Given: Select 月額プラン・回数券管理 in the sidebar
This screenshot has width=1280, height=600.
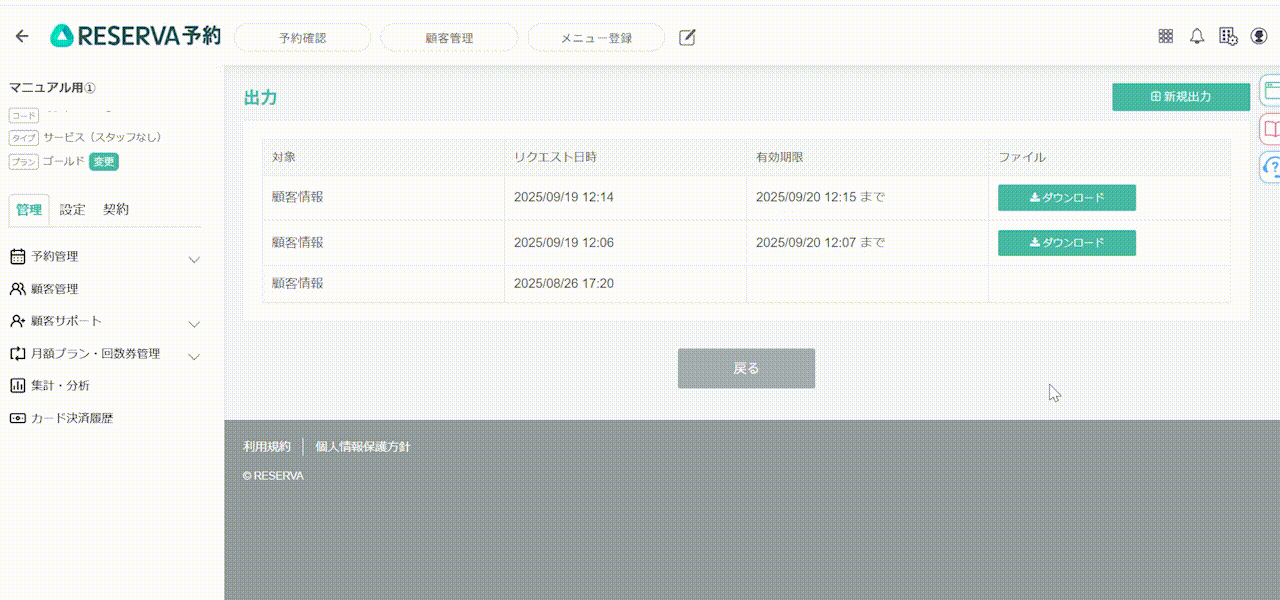Looking at the screenshot, I should tap(96, 353).
